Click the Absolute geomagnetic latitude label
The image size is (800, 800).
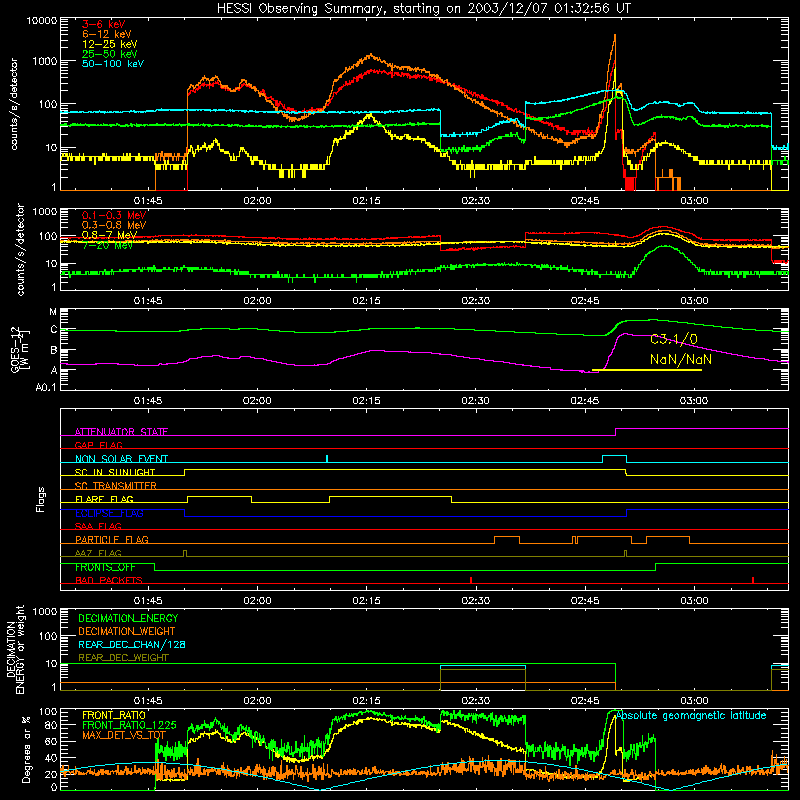point(691,715)
